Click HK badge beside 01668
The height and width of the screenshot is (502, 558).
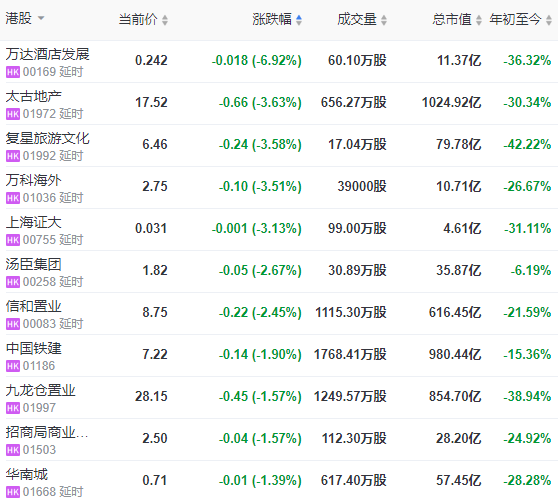[13, 492]
